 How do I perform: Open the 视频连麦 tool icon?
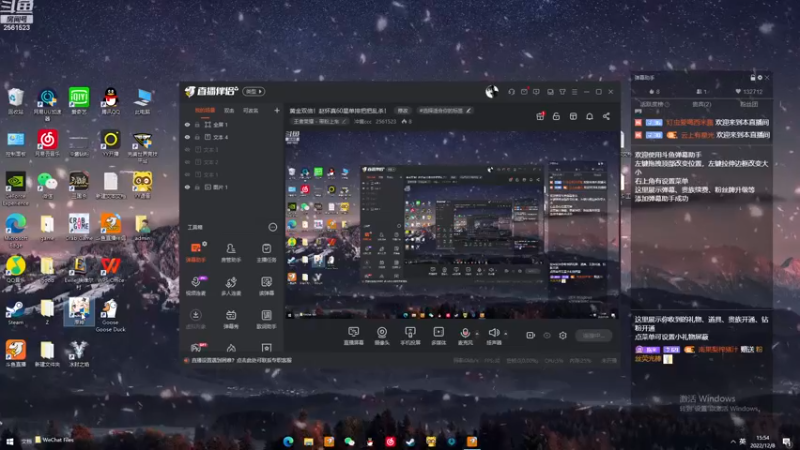tap(196, 285)
